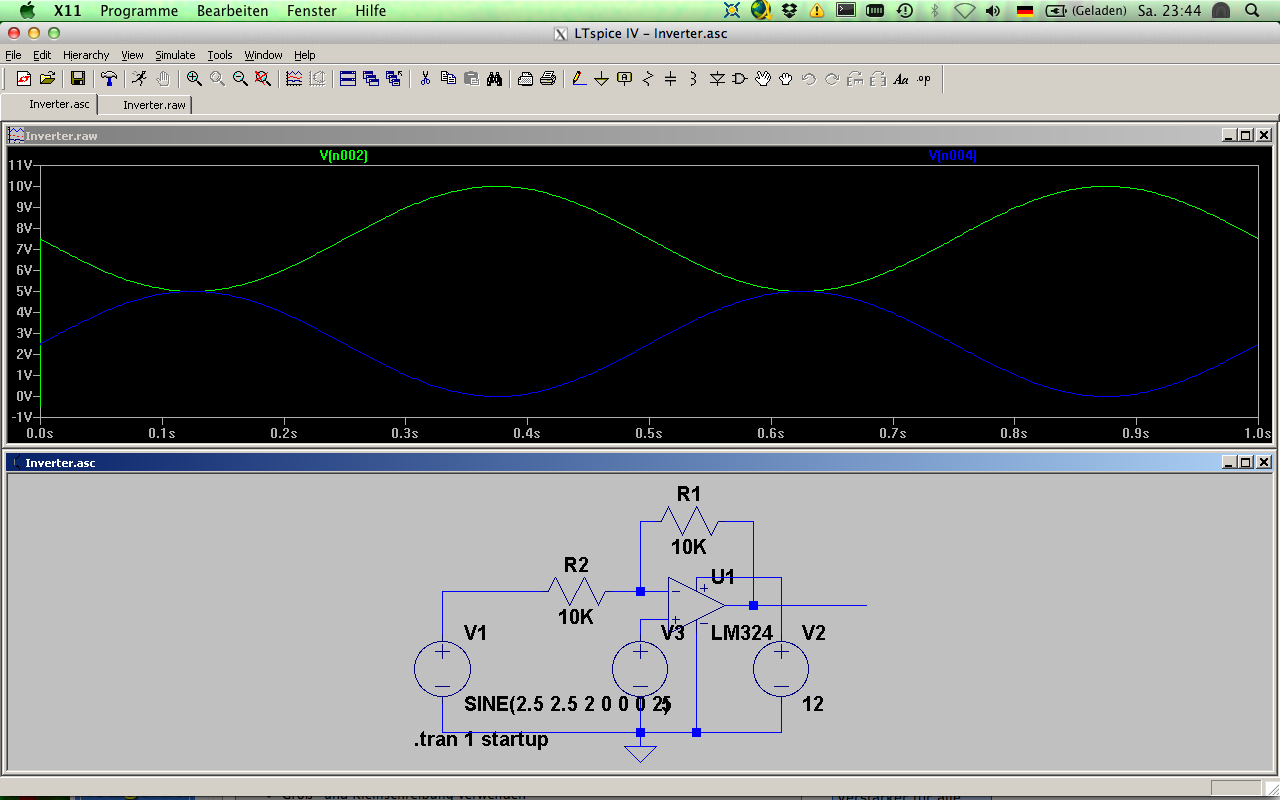Click the SINE source value text
1280x800 pixels.
coord(568,704)
